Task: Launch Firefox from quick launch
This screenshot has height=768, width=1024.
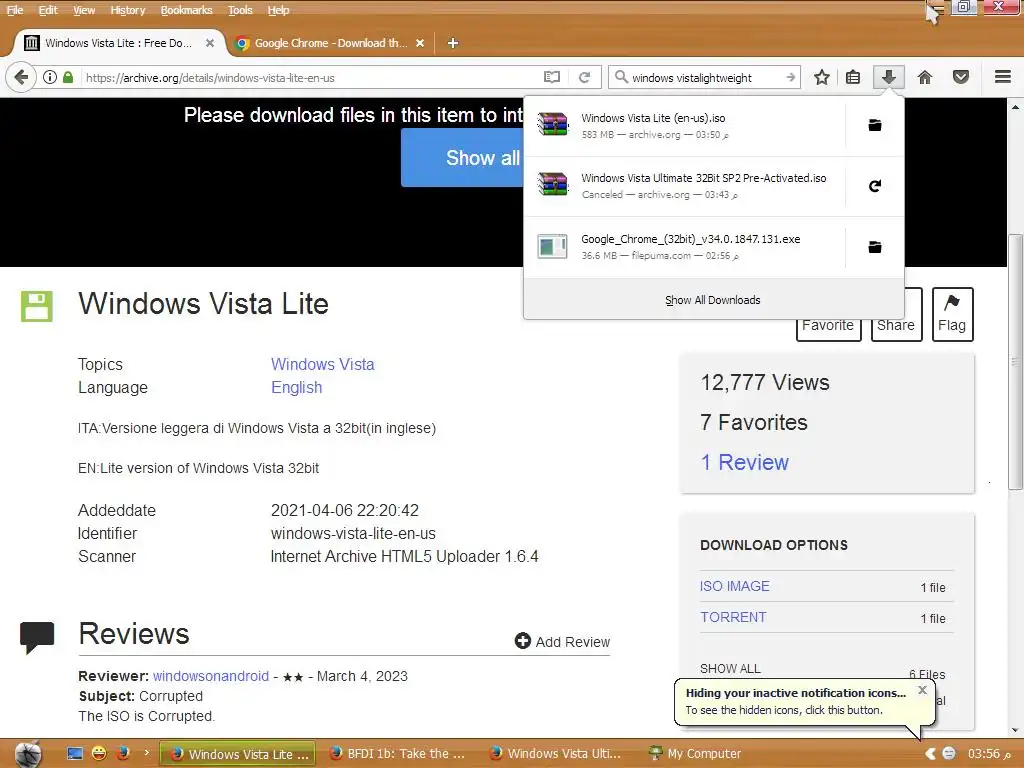Action: tap(123, 754)
